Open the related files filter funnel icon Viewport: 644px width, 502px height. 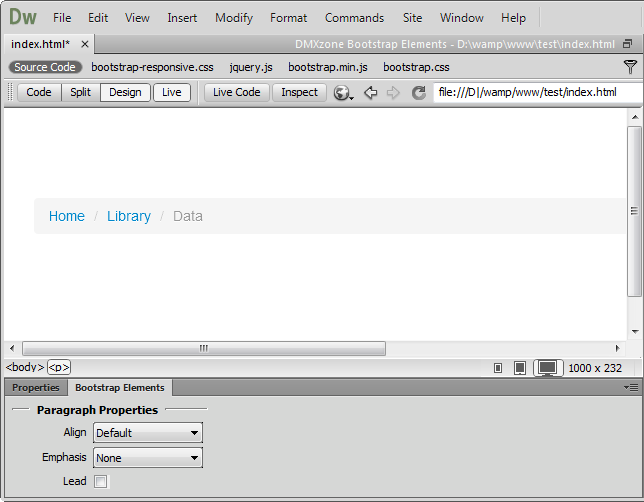(x=630, y=67)
